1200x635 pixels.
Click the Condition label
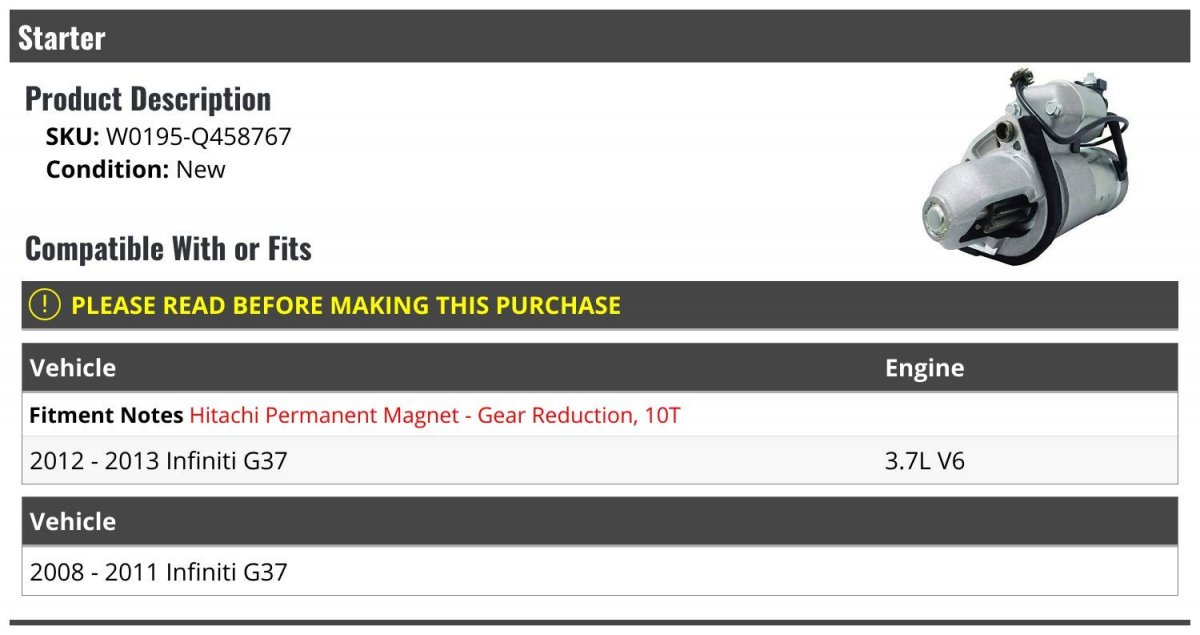[x=108, y=169]
